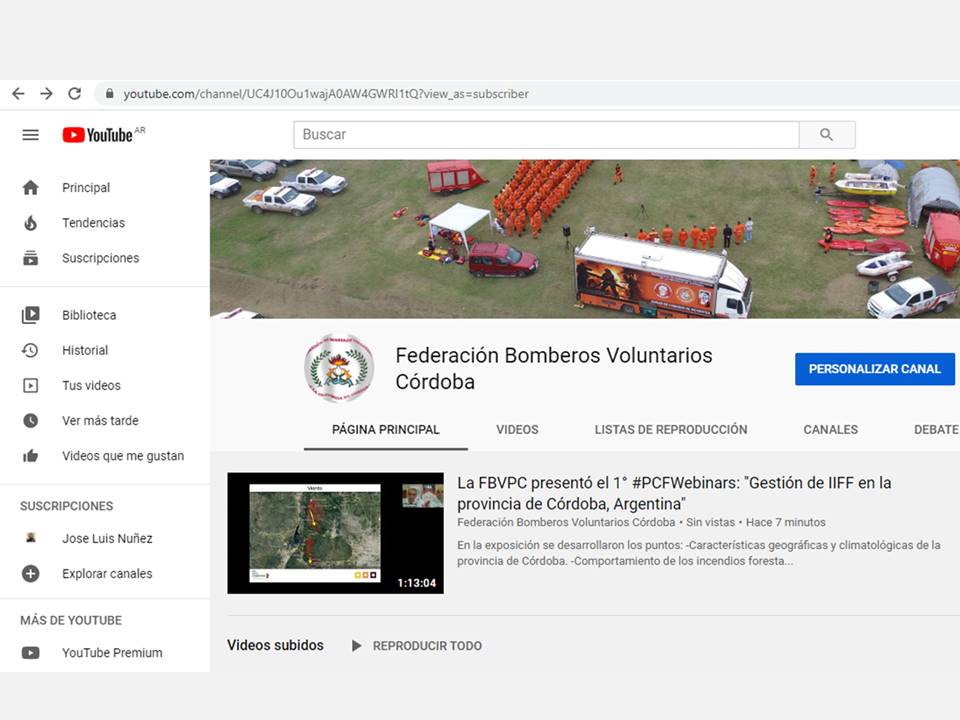Open Historial in the sidebar
960x720 pixels.
click(84, 350)
